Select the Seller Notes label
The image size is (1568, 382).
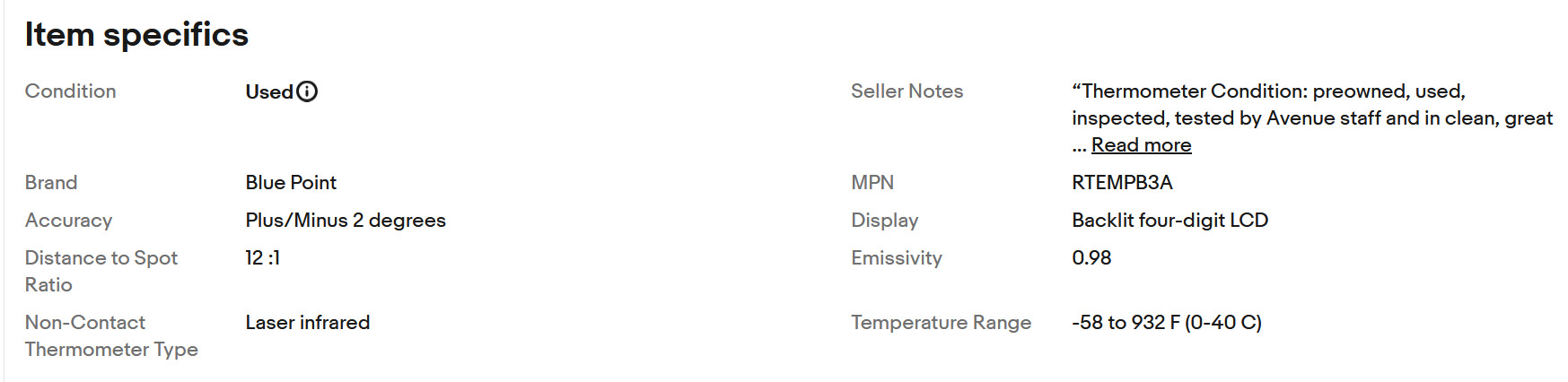pos(907,91)
